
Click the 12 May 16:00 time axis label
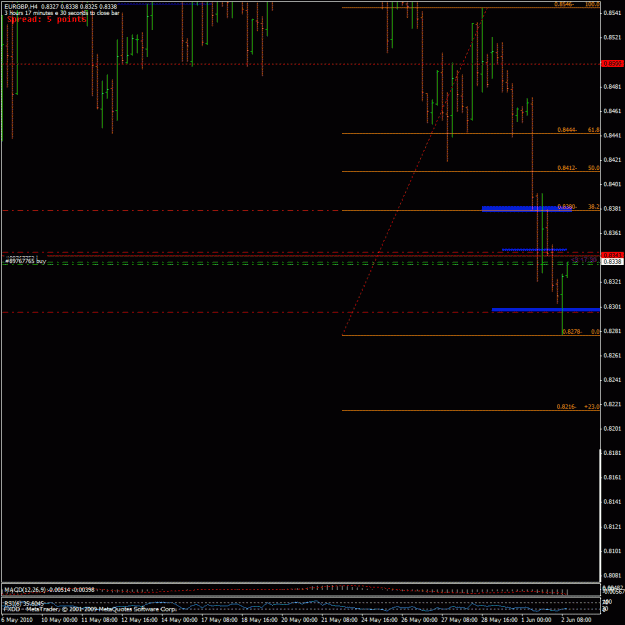tap(139, 620)
